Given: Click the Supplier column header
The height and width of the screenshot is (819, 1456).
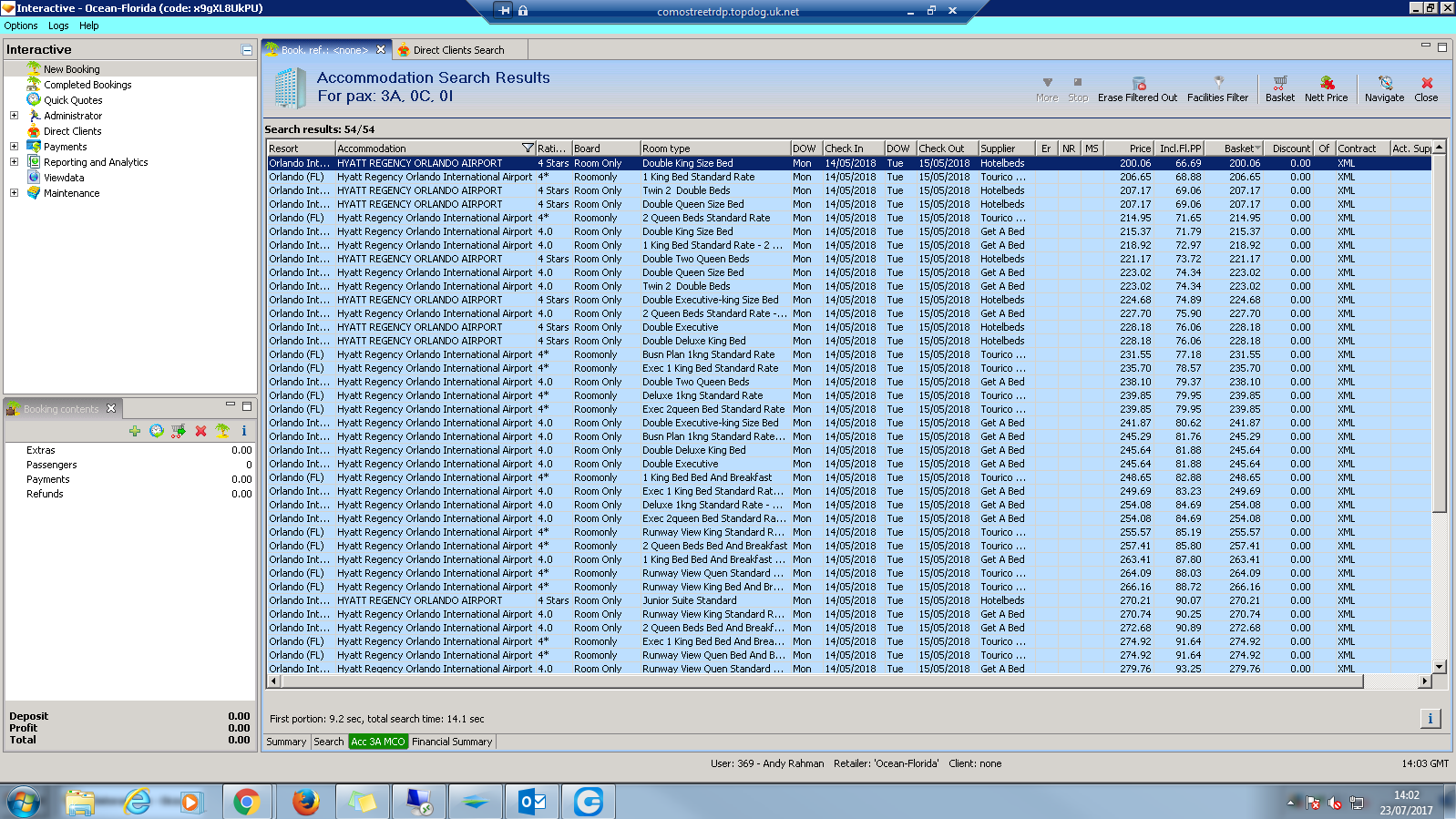Looking at the screenshot, I should (x=1007, y=148).
